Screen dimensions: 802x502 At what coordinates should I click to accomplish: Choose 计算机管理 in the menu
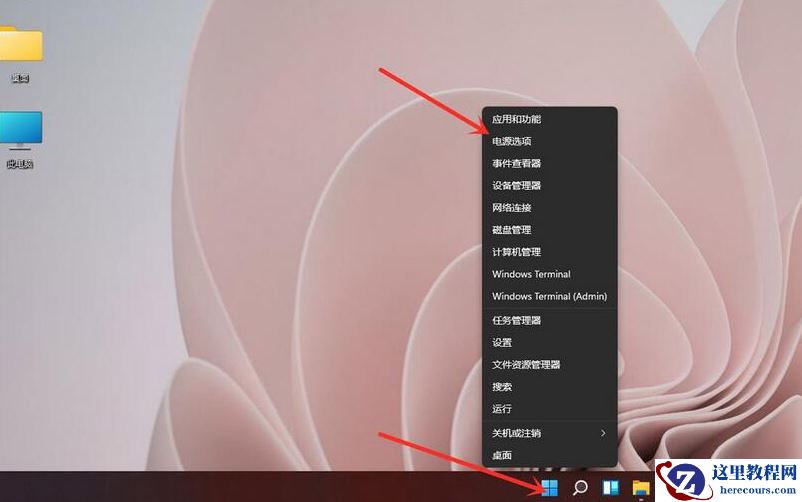click(550, 252)
